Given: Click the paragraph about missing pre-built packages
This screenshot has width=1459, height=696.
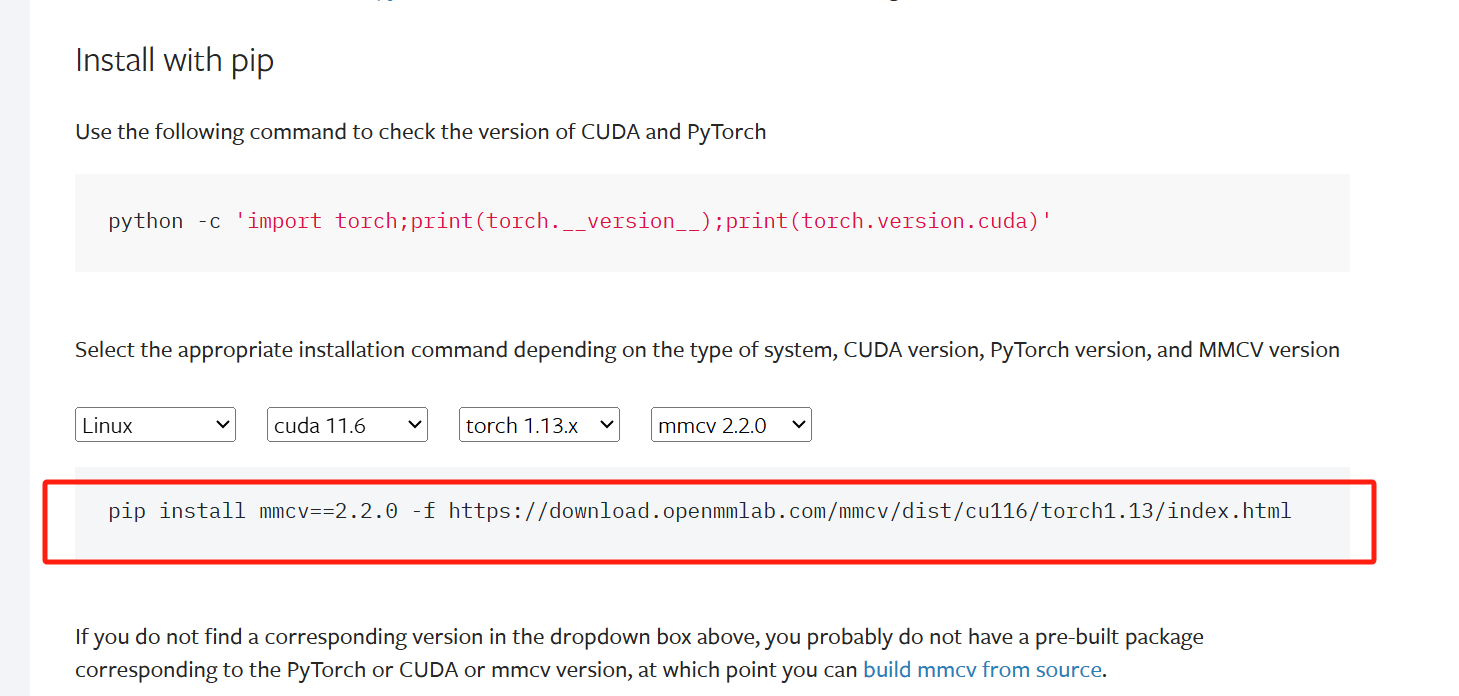Looking at the screenshot, I should [x=637, y=652].
